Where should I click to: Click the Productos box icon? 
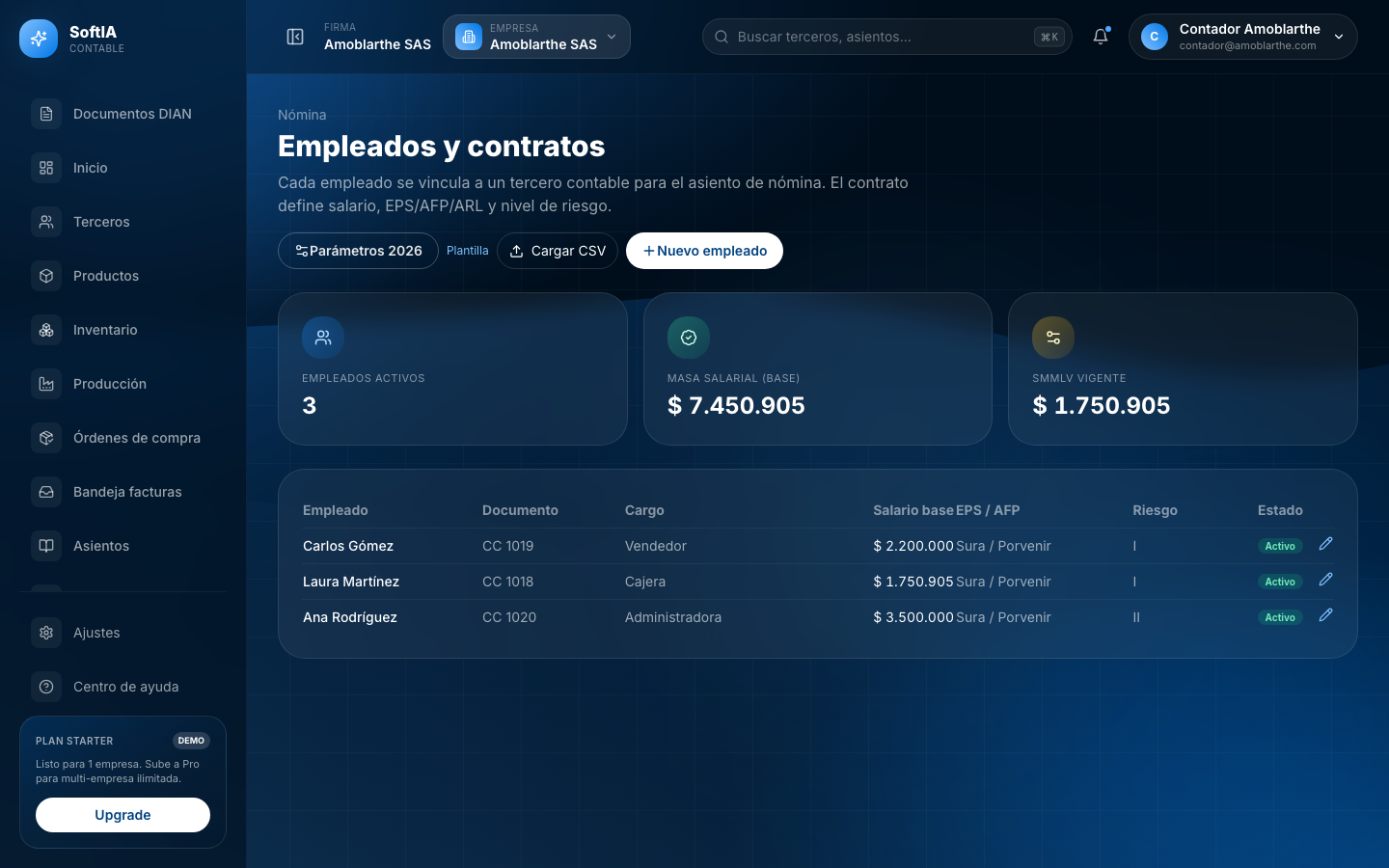tap(46, 276)
